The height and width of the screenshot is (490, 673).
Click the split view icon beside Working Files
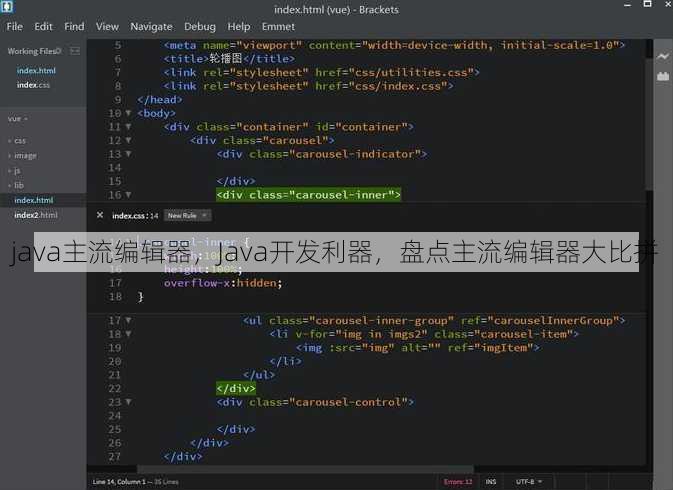tap(75, 51)
